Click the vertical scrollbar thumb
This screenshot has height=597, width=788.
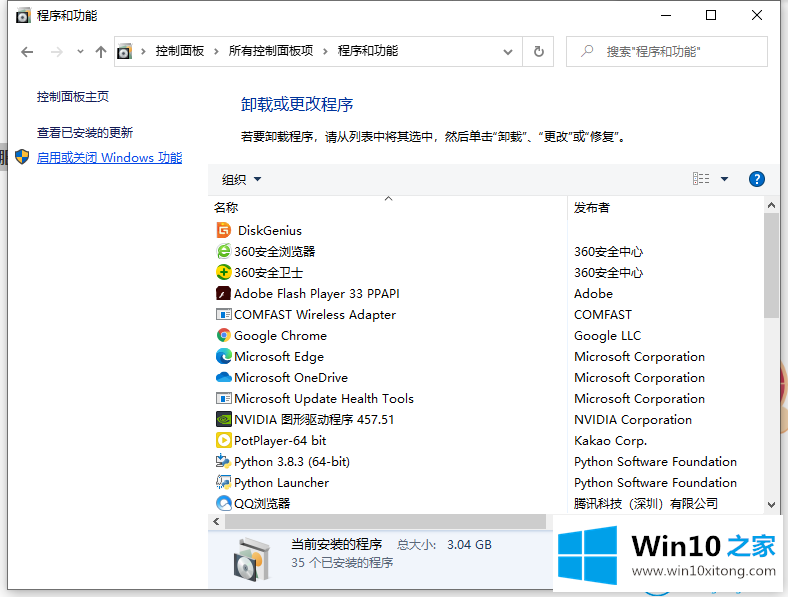pos(771,265)
